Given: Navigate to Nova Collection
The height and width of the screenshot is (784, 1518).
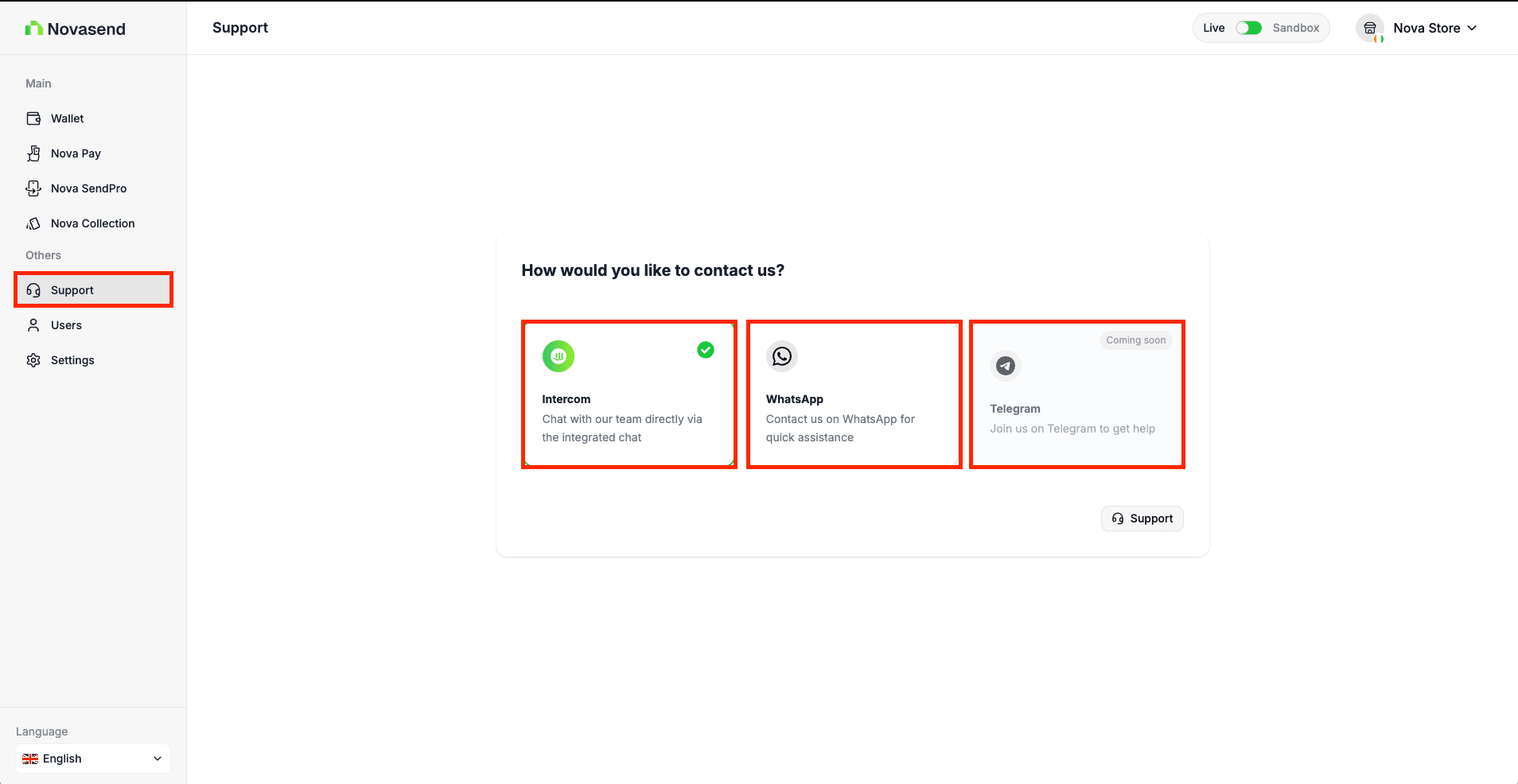Looking at the screenshot, I should (93, 223).
